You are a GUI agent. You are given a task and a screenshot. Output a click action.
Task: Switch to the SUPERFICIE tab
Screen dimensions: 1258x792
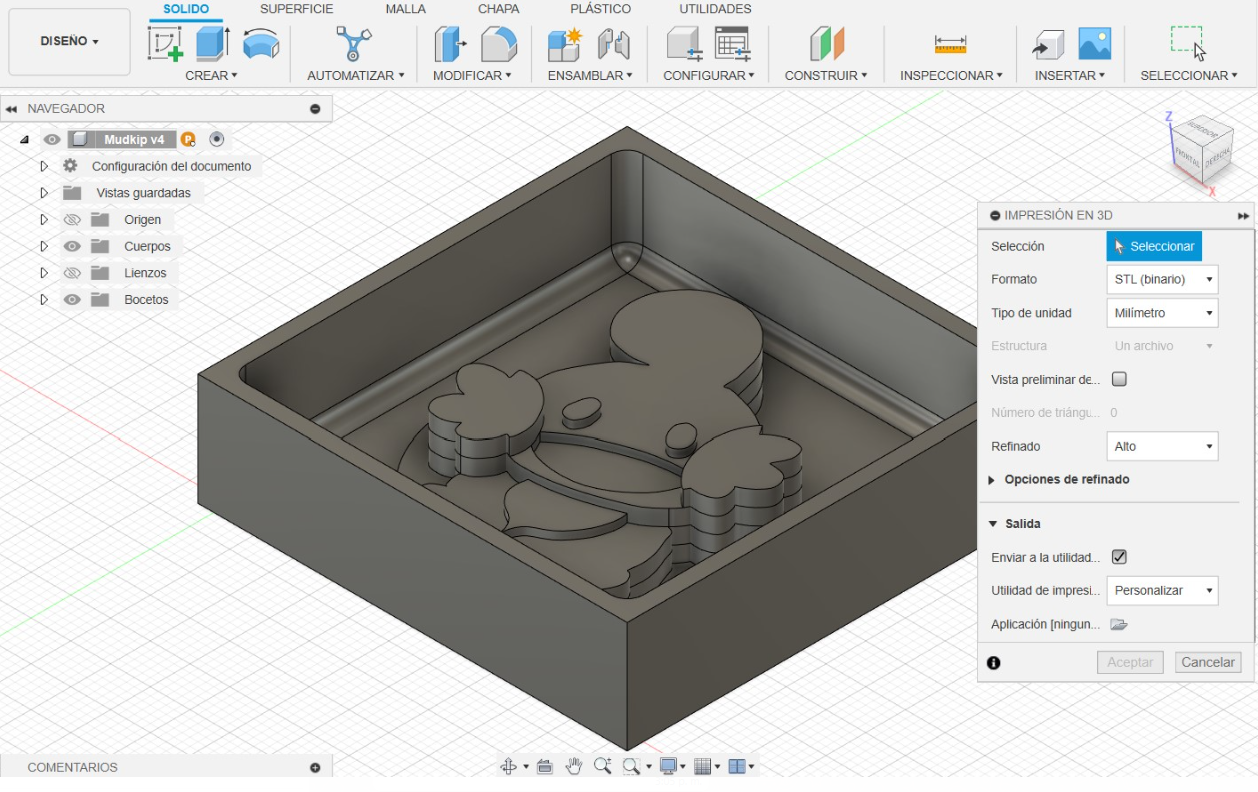tap(297, 9)
